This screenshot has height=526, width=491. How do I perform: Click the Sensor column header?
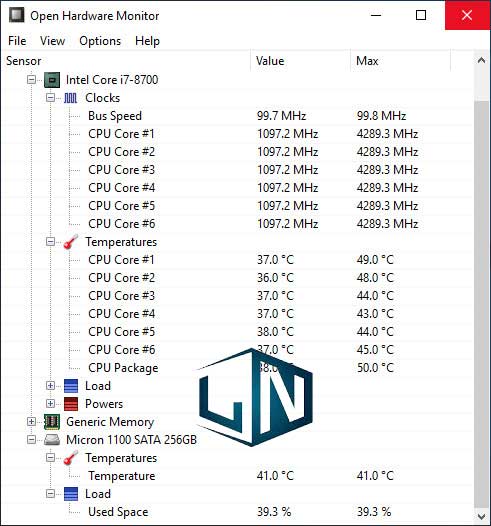coord(126,61)
